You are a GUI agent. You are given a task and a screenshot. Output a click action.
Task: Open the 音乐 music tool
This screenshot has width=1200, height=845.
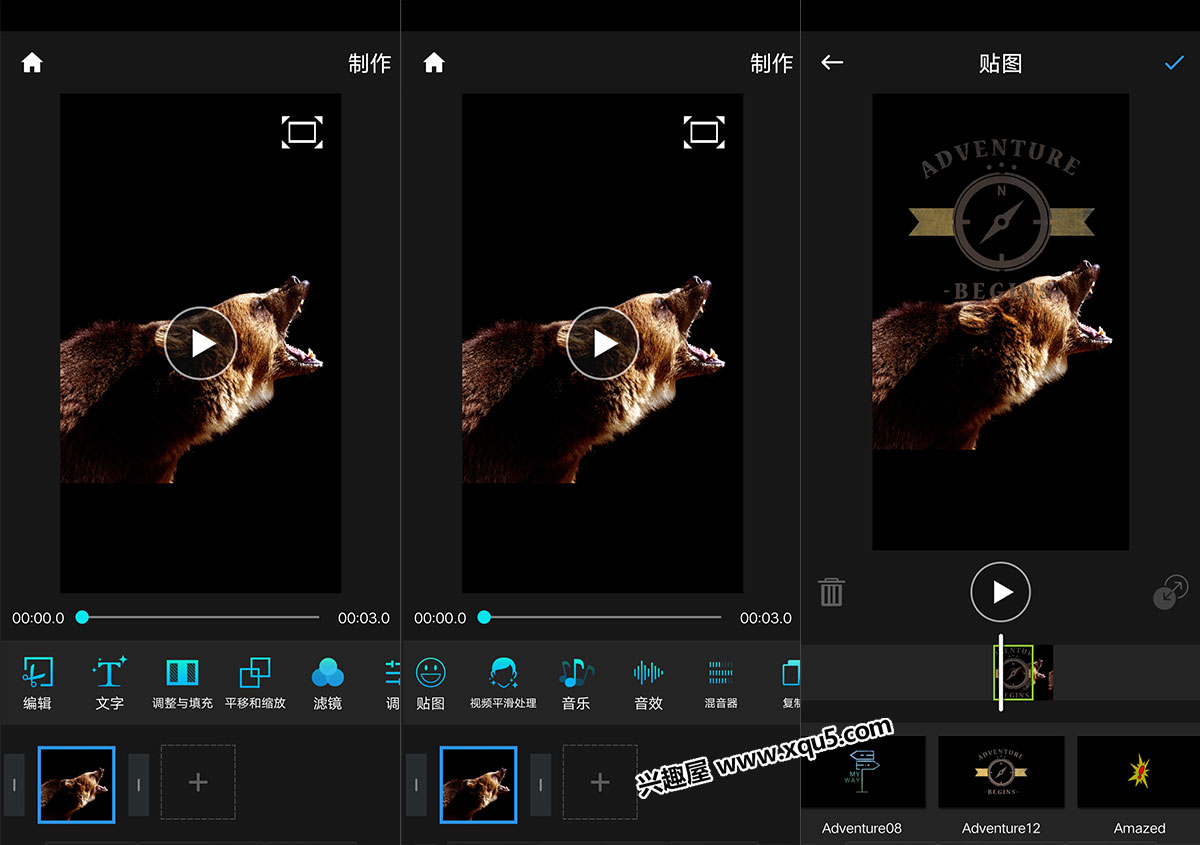click(x=576, y=683)
